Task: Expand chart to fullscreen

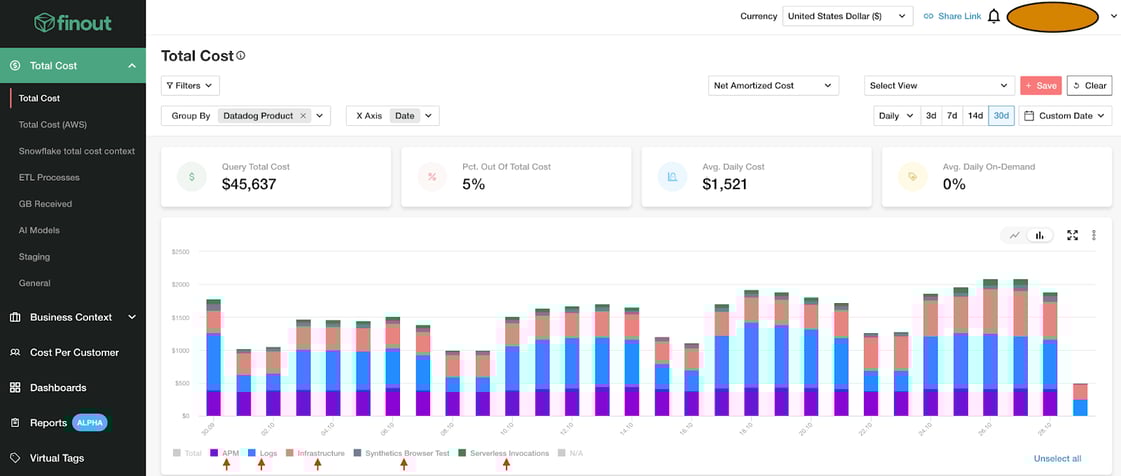Action: click(x=1072, y=235)
